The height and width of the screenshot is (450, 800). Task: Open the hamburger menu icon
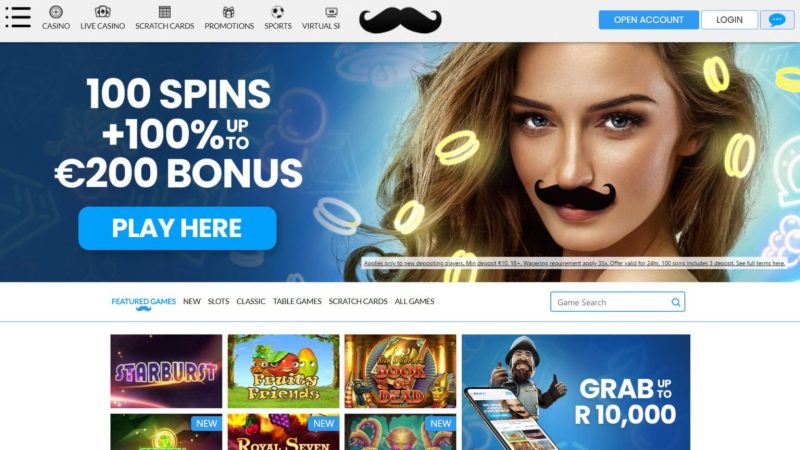point(18,17)
